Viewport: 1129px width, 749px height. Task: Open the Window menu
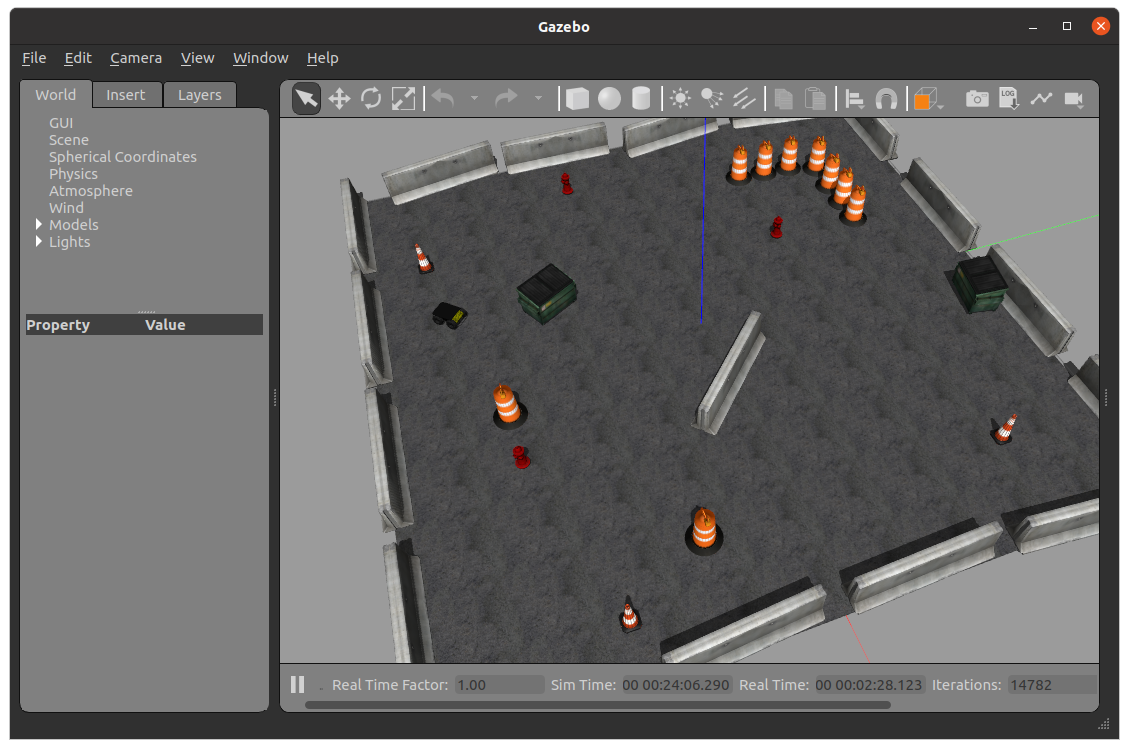point(261,58)
